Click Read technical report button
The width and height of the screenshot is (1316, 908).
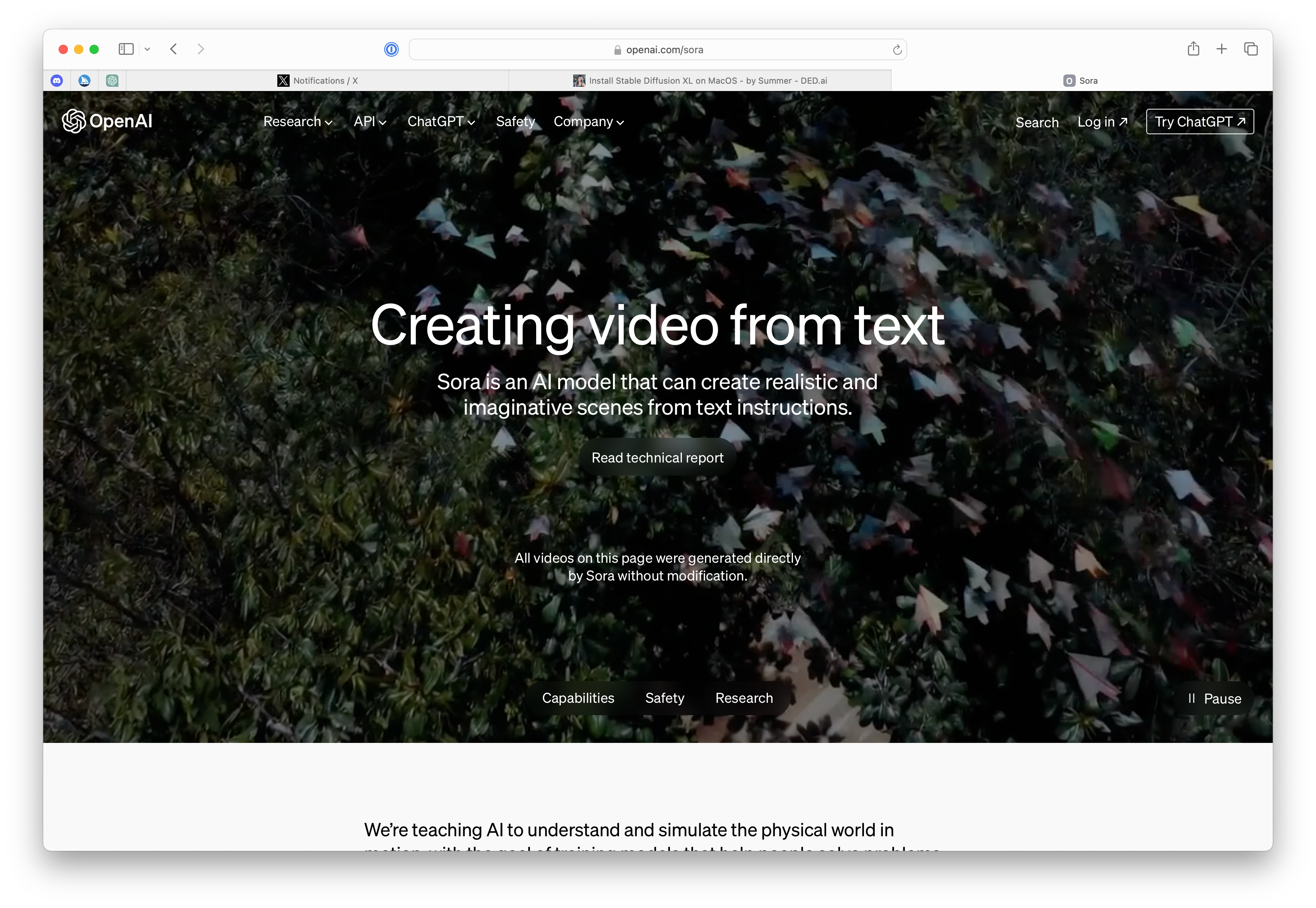click(658, 458)
